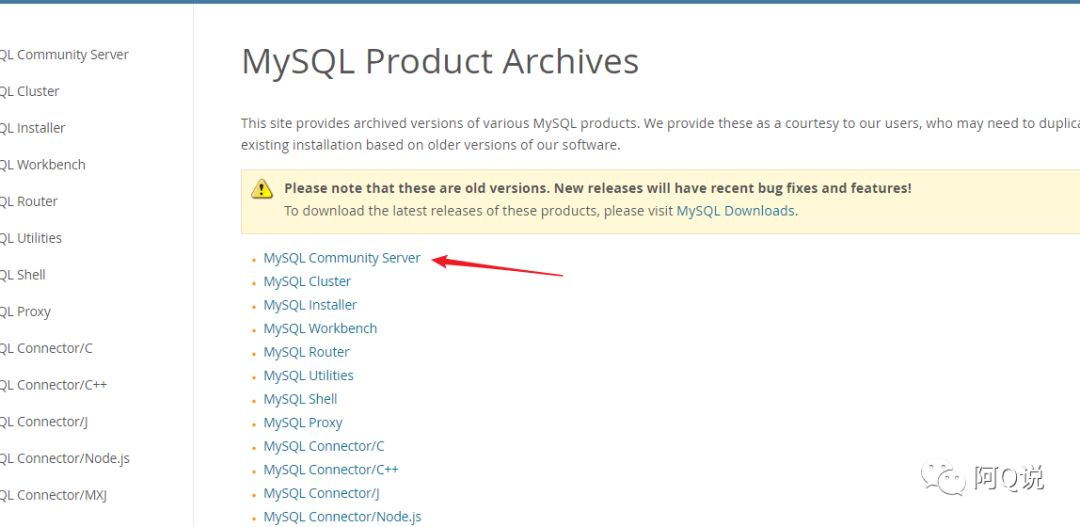Open Connector/MXJ in the left sidebar

point(53,495)
